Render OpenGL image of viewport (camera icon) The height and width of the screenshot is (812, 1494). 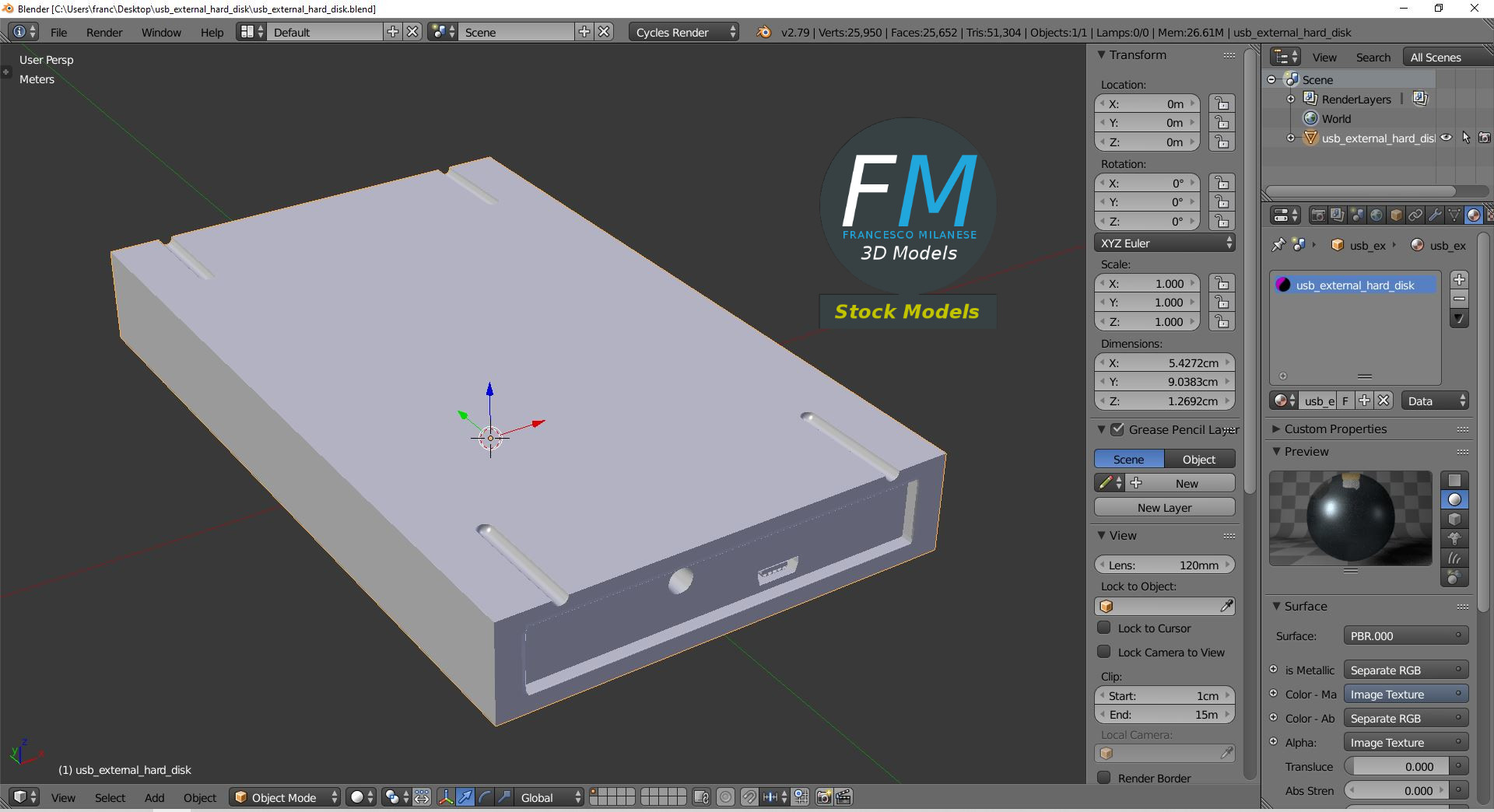824,797
